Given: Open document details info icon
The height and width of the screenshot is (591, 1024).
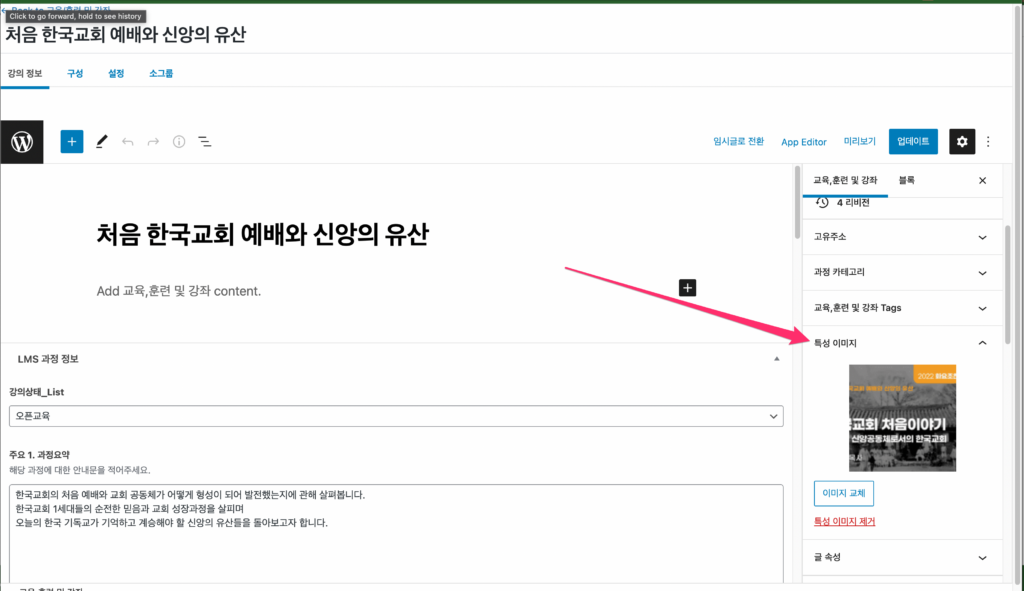Looking at the screenshot, I should [179, 142].
